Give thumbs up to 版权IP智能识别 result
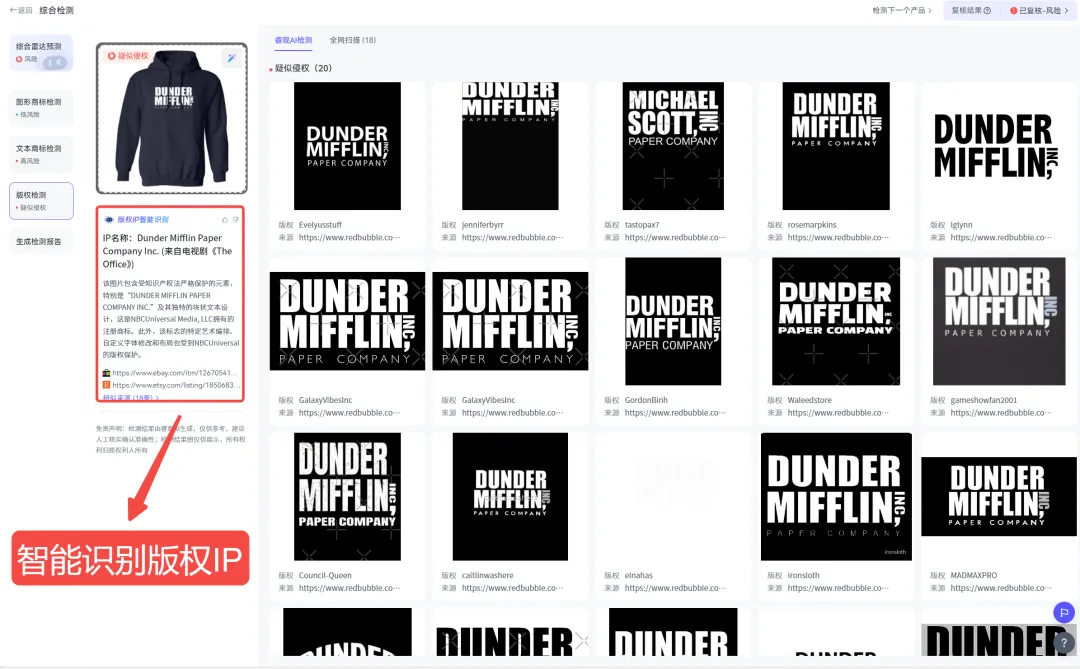The image size is (1080, 669). point(225,220)
